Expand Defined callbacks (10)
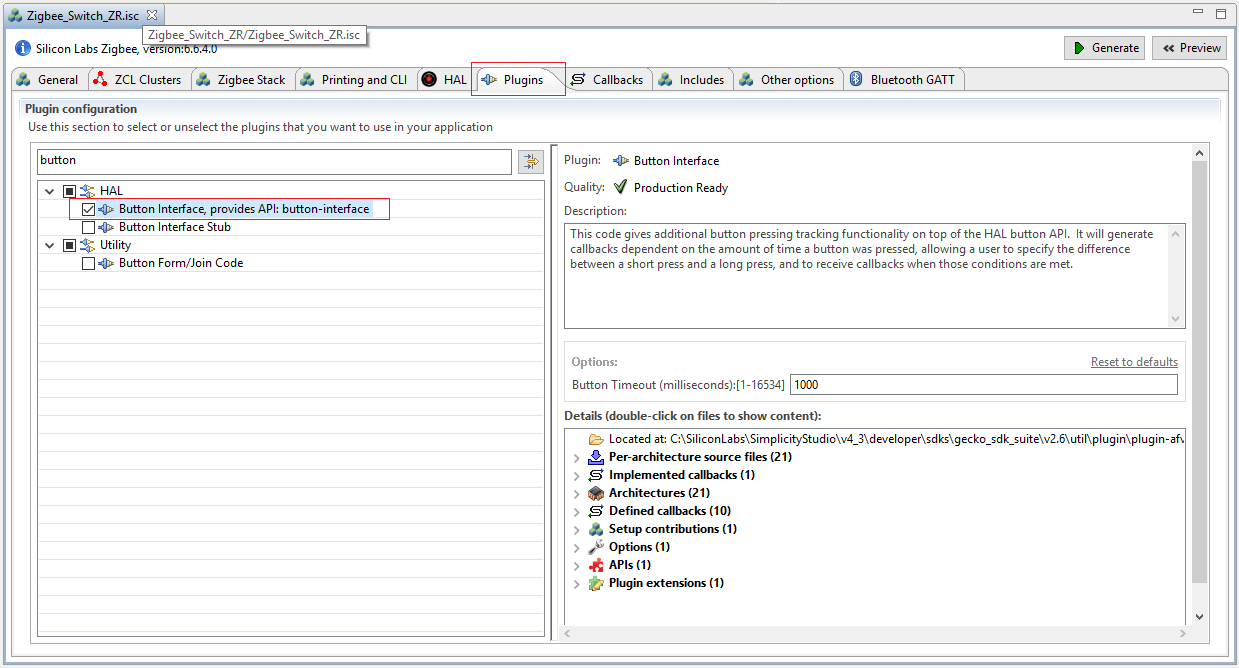 [x=577, y=511]
